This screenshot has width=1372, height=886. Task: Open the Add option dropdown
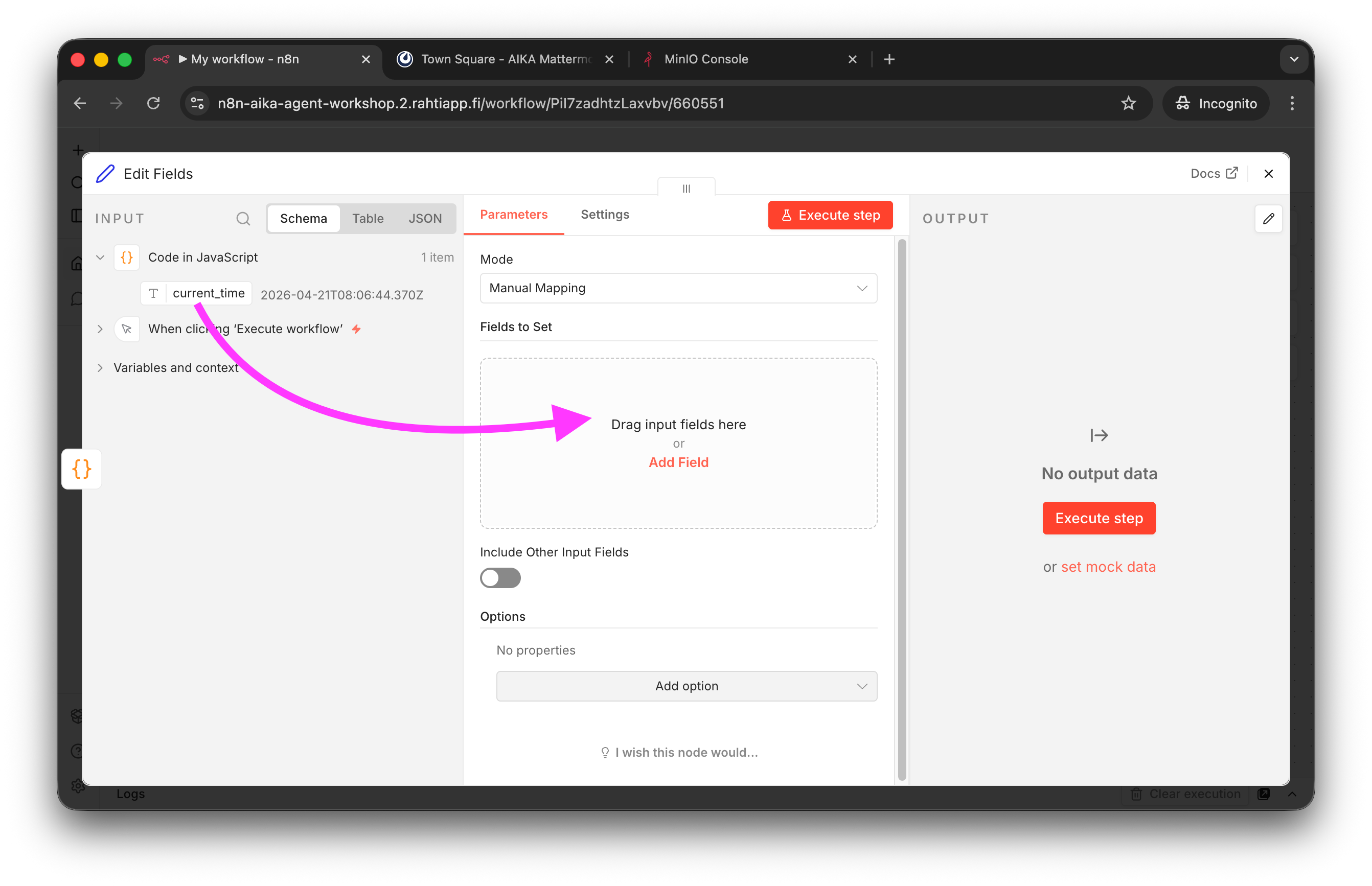click(x=686, y=686)
